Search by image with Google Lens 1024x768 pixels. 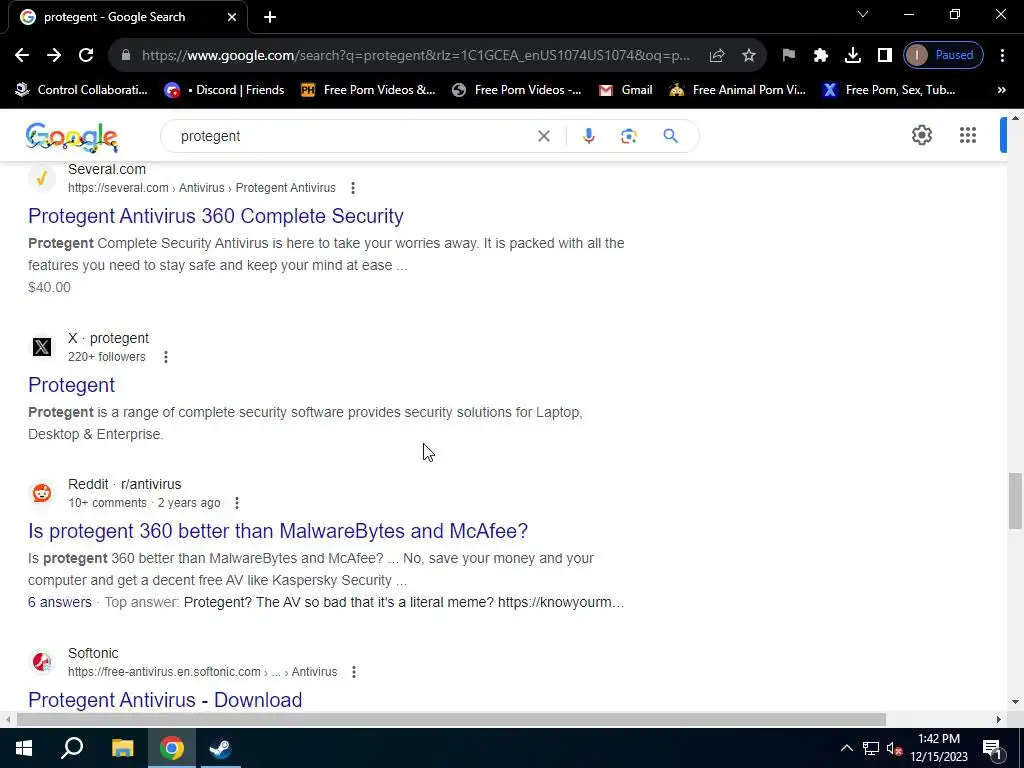(628, 136)
